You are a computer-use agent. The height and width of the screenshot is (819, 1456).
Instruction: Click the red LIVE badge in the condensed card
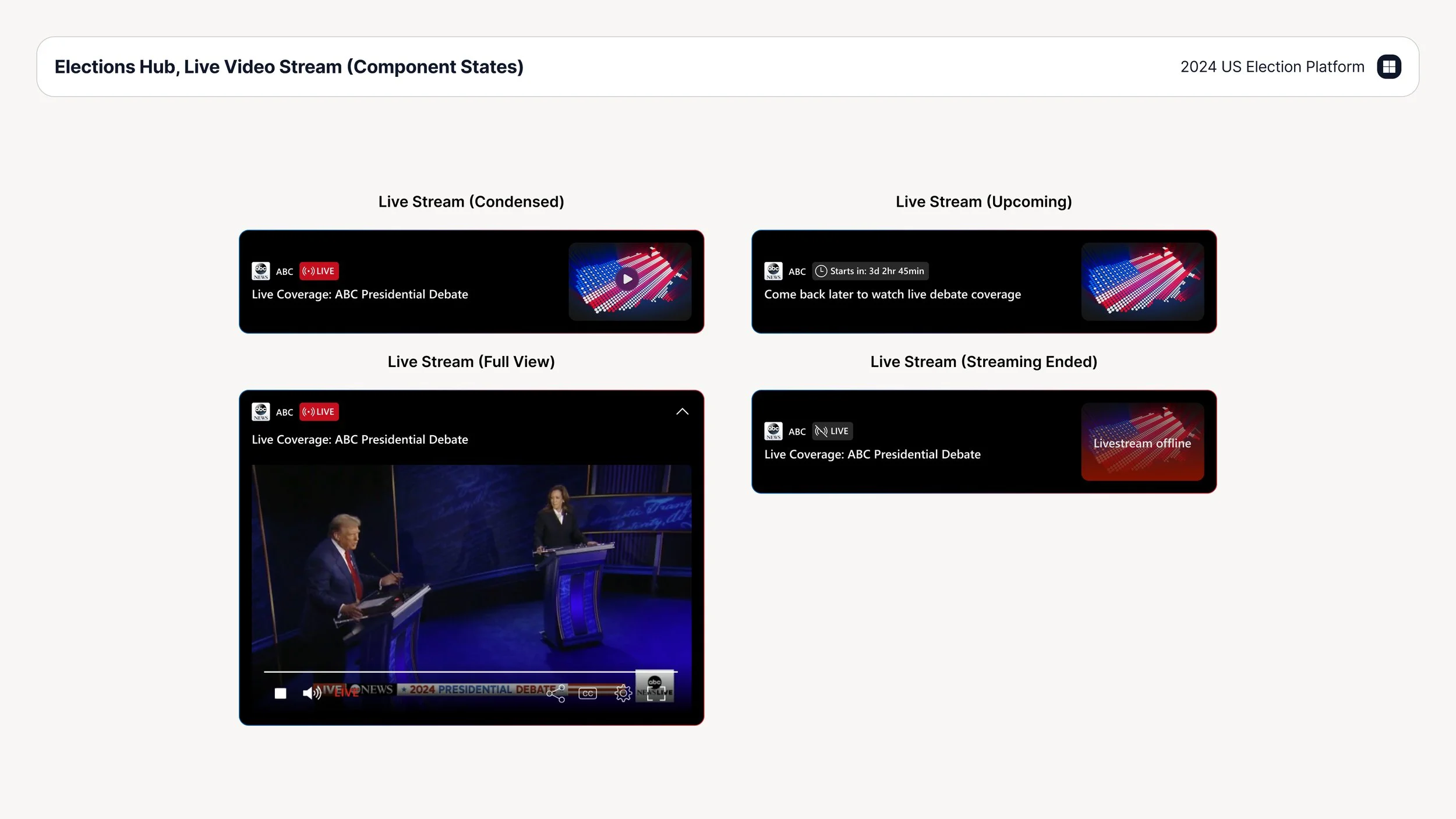319,271
